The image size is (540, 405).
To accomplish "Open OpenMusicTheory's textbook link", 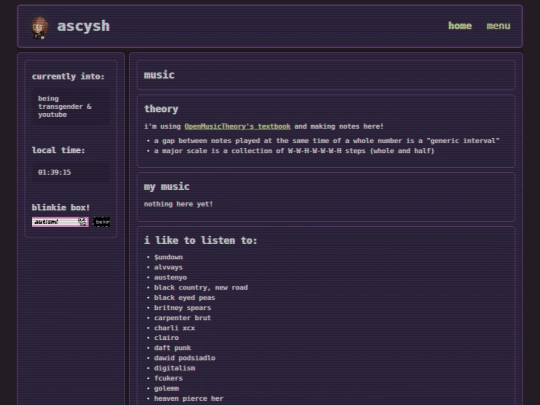I will 237,126.
